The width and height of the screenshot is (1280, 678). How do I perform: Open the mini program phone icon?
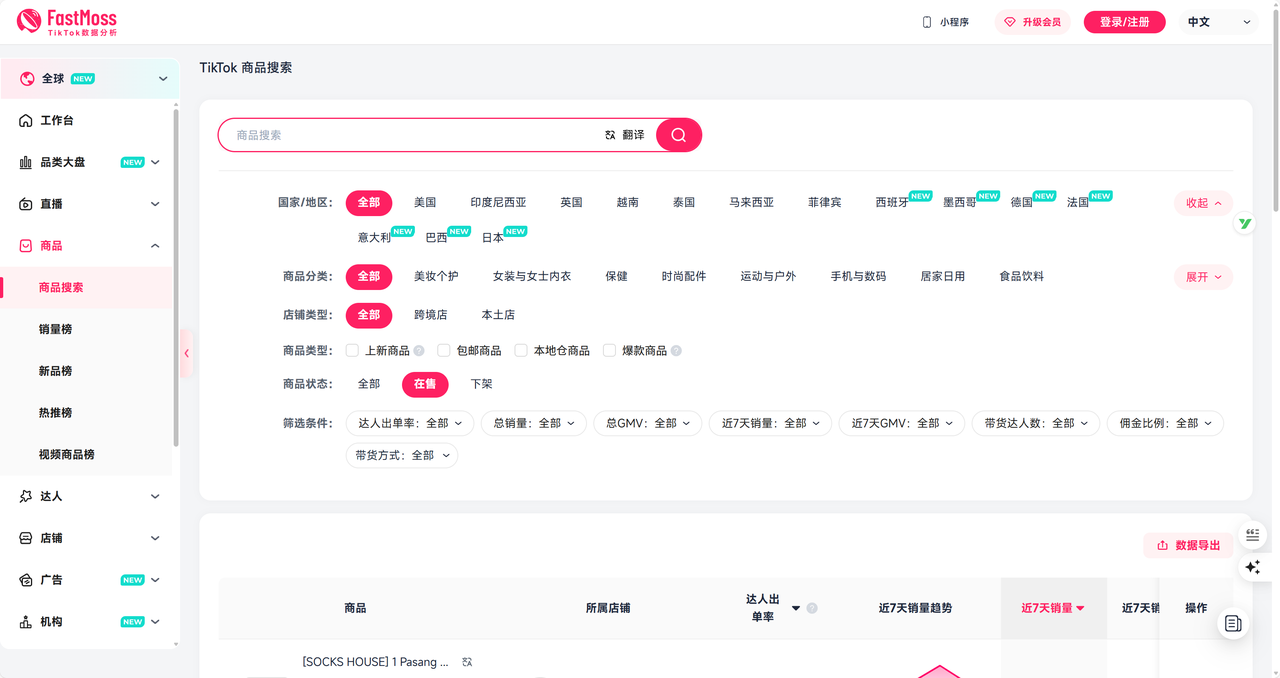click(x=926, y=22)
